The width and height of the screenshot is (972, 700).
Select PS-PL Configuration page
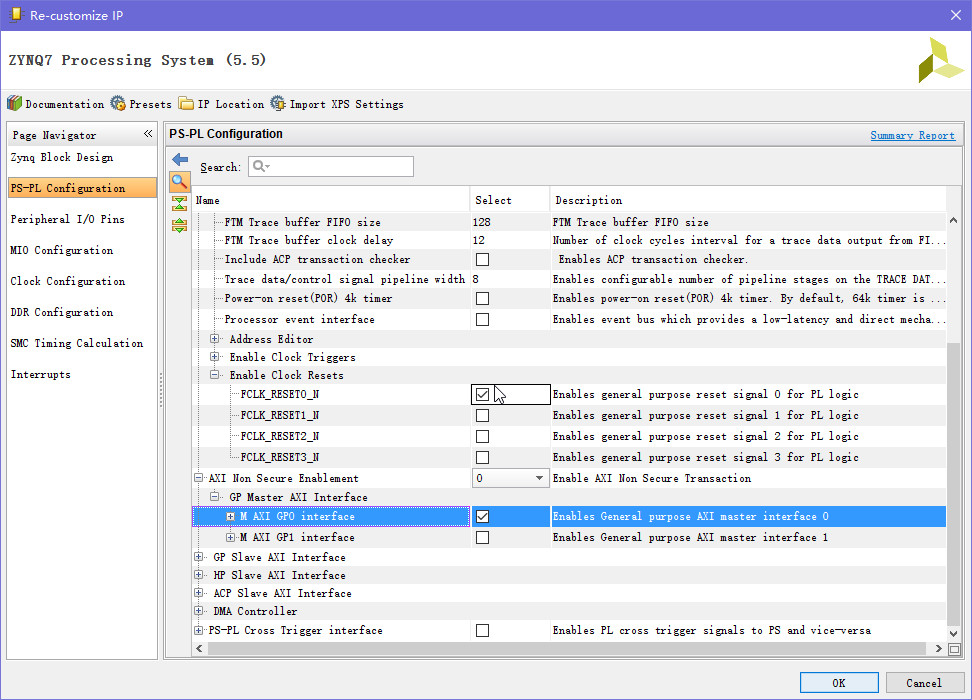(x=82, y=188)
